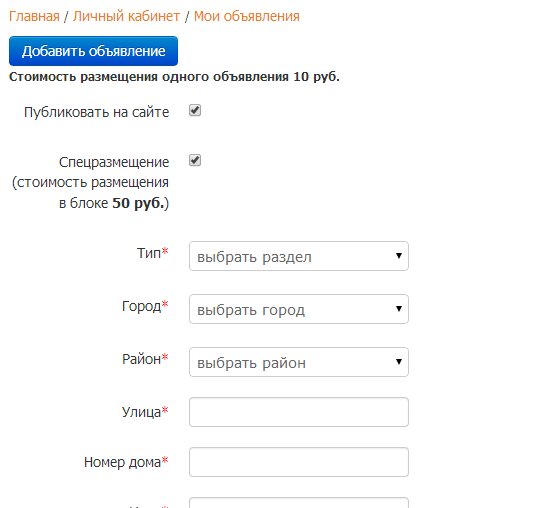The image size is (547, 508).
Task: Click the Публиковать на сайте label text
Action: 97,112
